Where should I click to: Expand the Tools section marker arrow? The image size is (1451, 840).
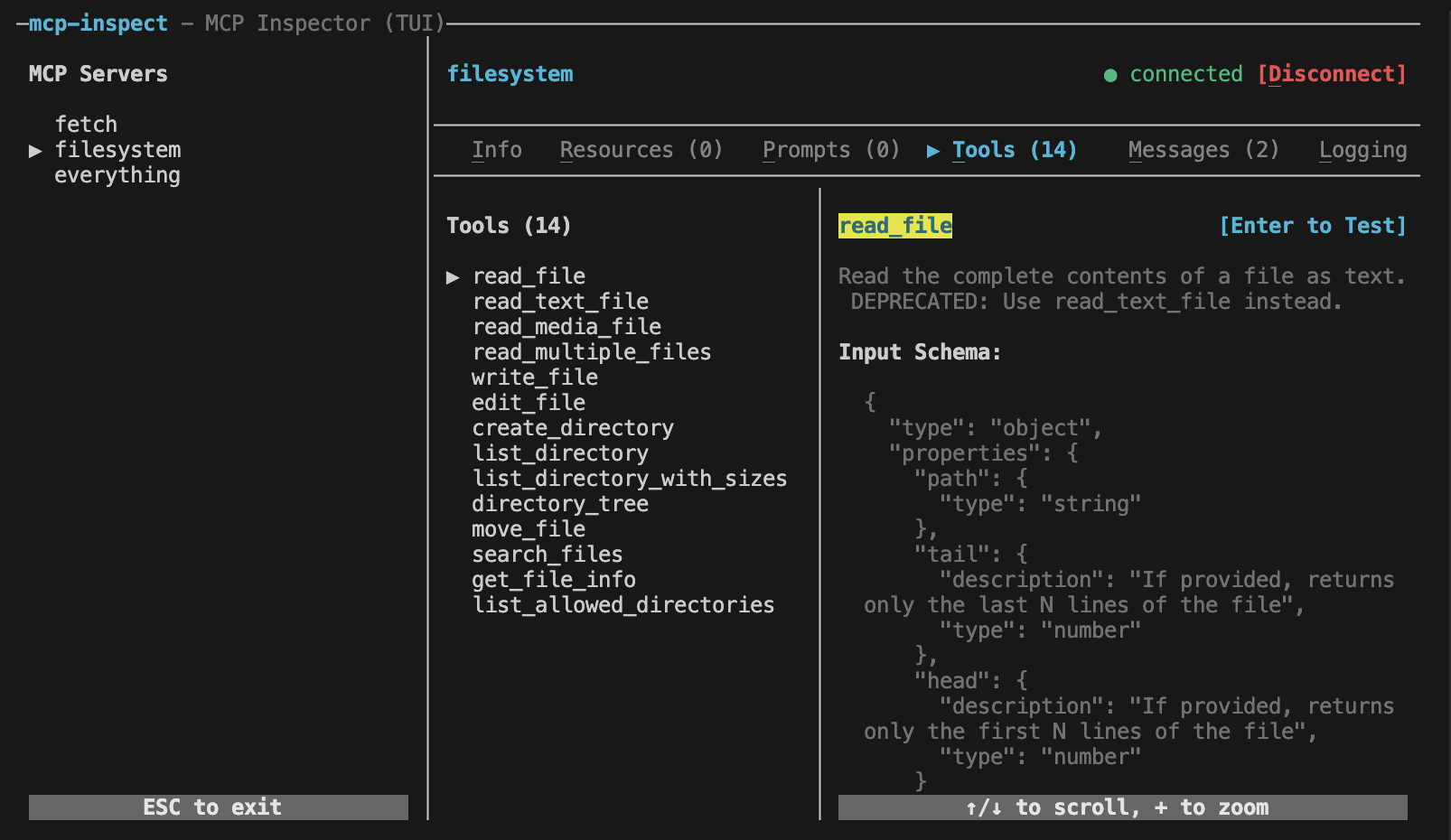coord(933,150)
